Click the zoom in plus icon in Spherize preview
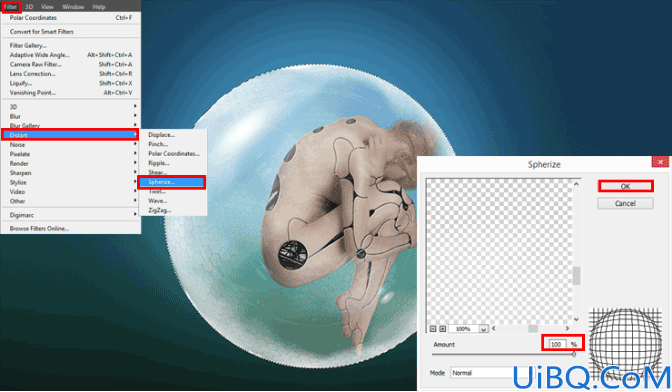The width and height of the screenshot is (672, 392). (x=443, y=329)
